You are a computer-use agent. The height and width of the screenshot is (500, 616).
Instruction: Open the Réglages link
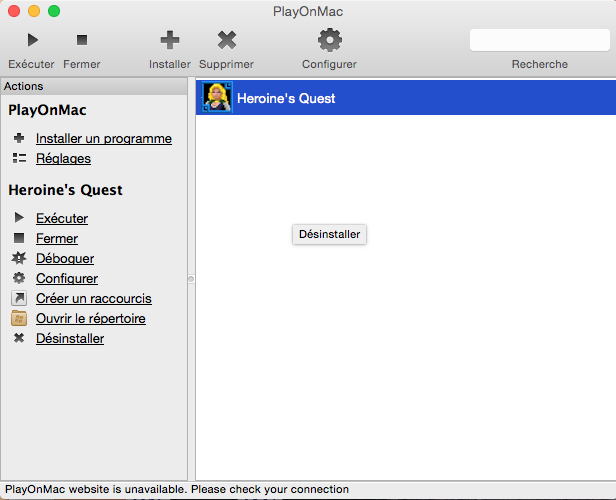(x=63, y=159)
